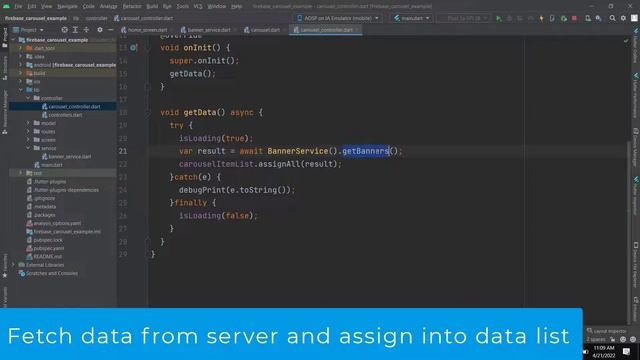The width and height of the screenshot is (640, 360).
Task: Click Collapse All in Project panel
Action: [86, 30]
